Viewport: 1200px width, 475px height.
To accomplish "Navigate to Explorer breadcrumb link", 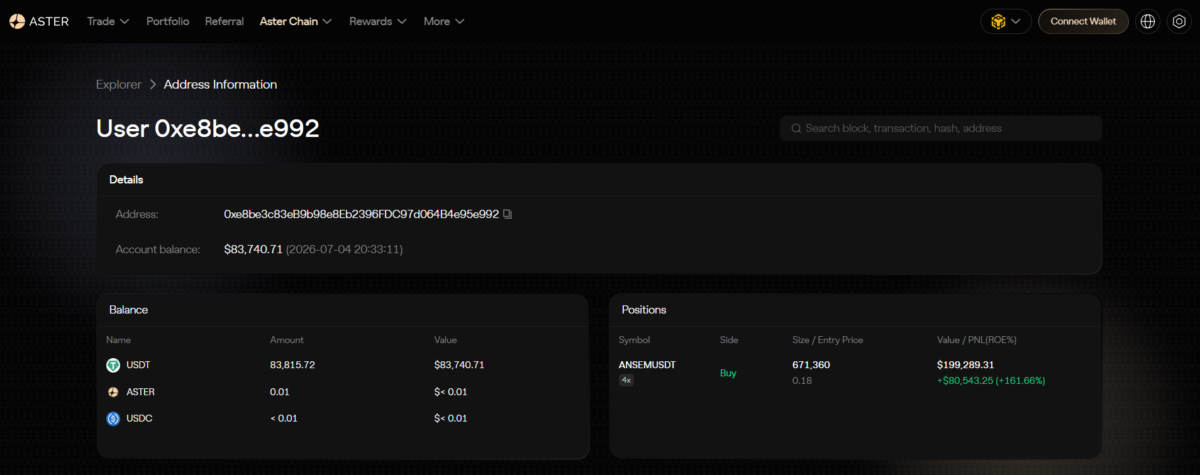I will click(119, 84).
